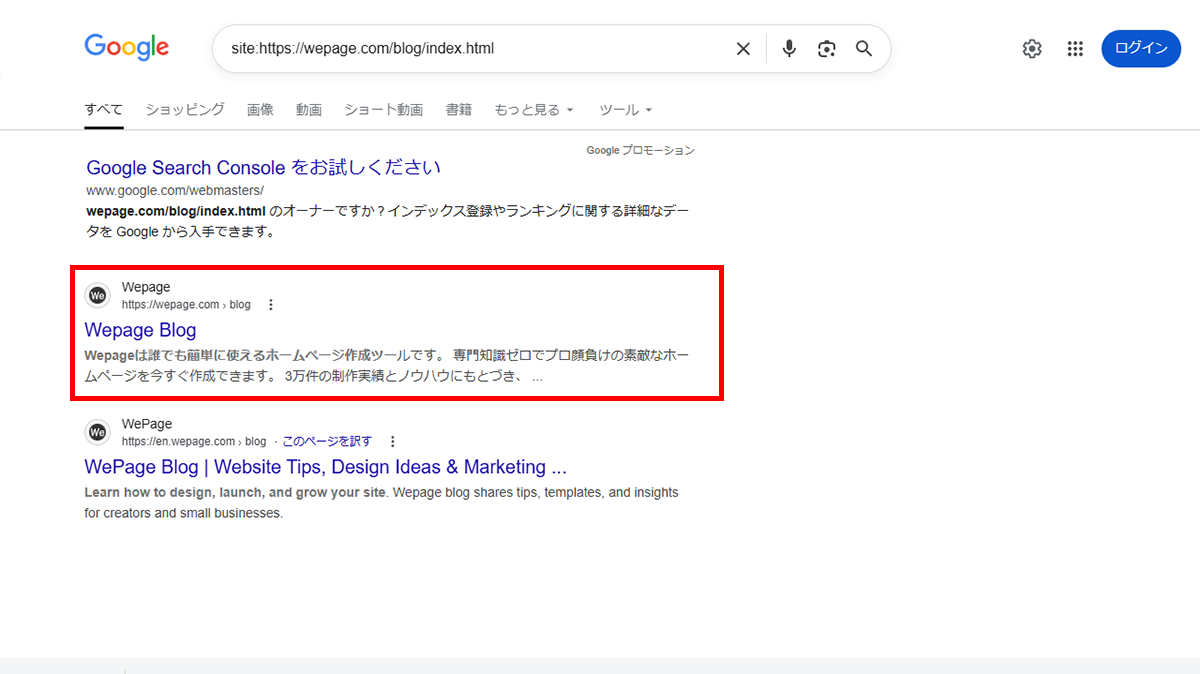Open Google Lens image search icon
Screen dimensions: 1200x674
coord(826,49)
